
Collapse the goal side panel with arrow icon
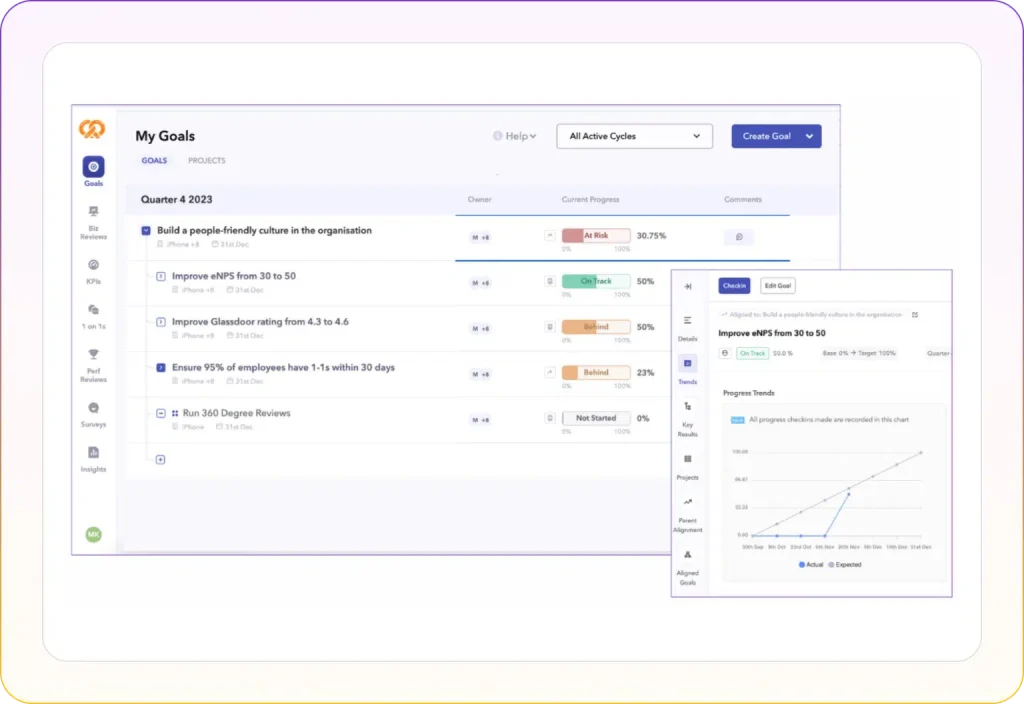click(687, 286)
